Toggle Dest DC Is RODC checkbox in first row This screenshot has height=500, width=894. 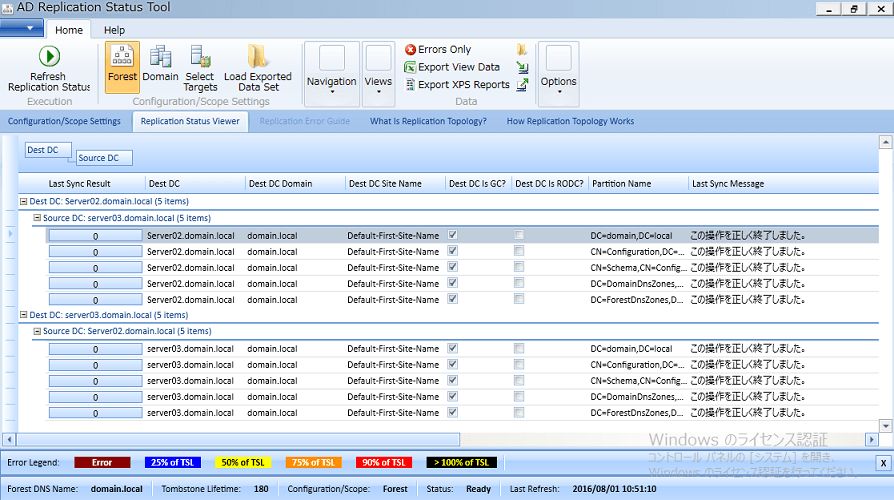click(519, 236)
